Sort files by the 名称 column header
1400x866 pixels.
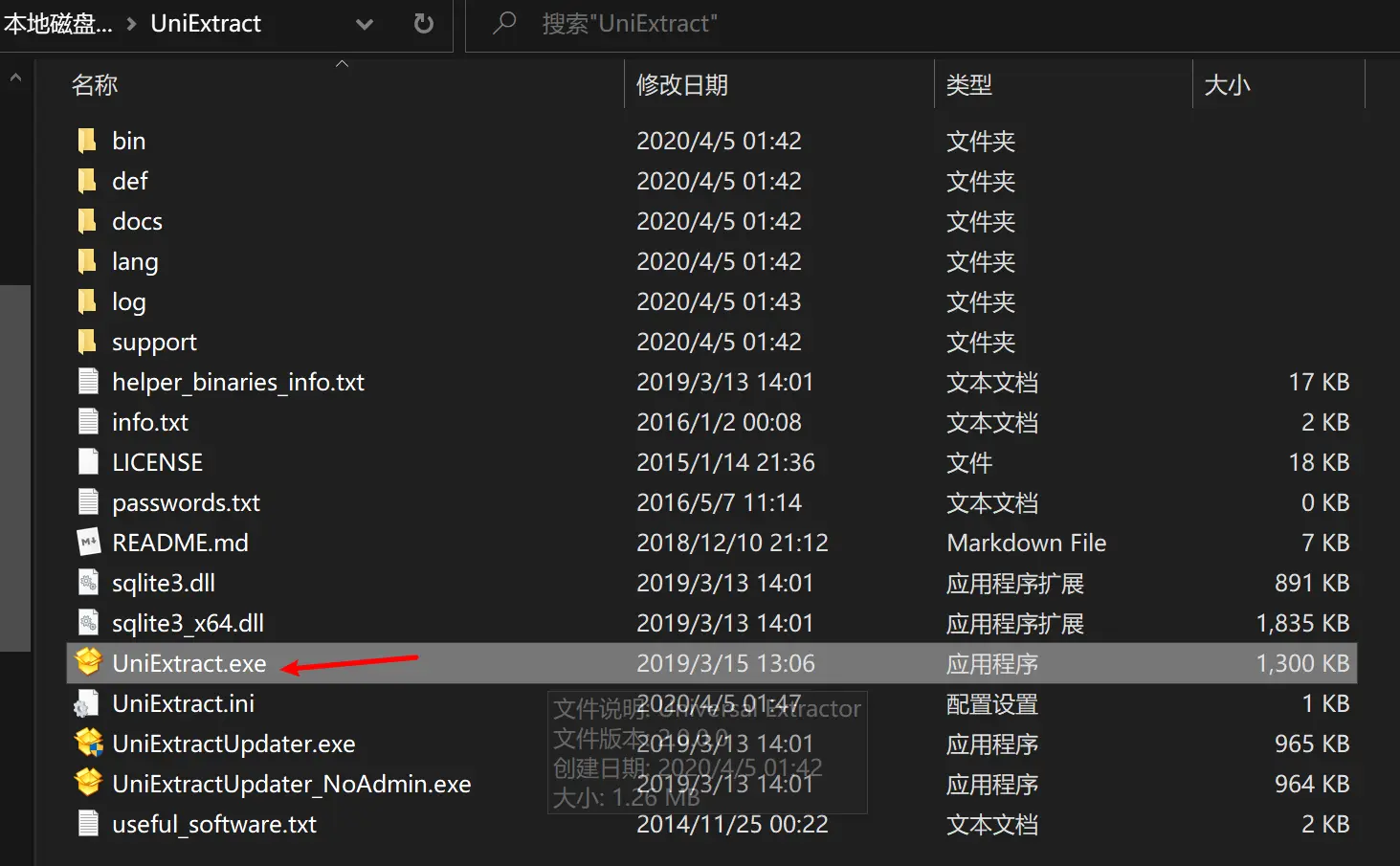pyautogui.click(x=95, y=85)
